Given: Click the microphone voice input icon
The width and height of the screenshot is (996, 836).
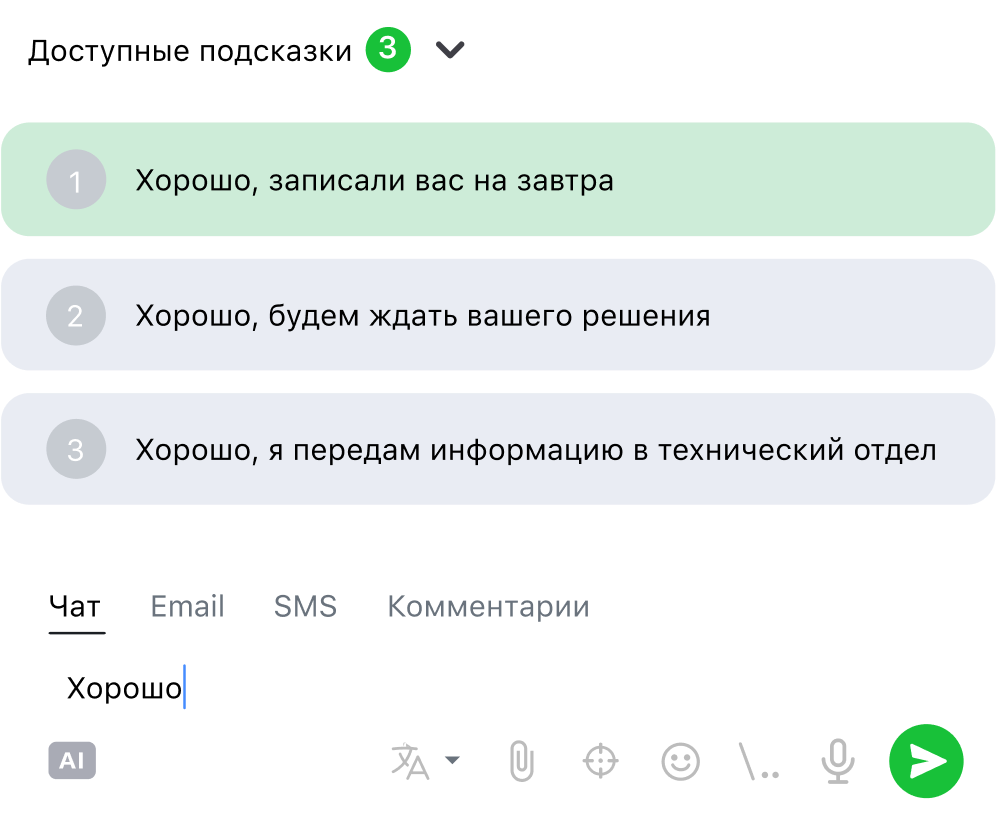Looking at the screenshot, I should coord(838,762).
